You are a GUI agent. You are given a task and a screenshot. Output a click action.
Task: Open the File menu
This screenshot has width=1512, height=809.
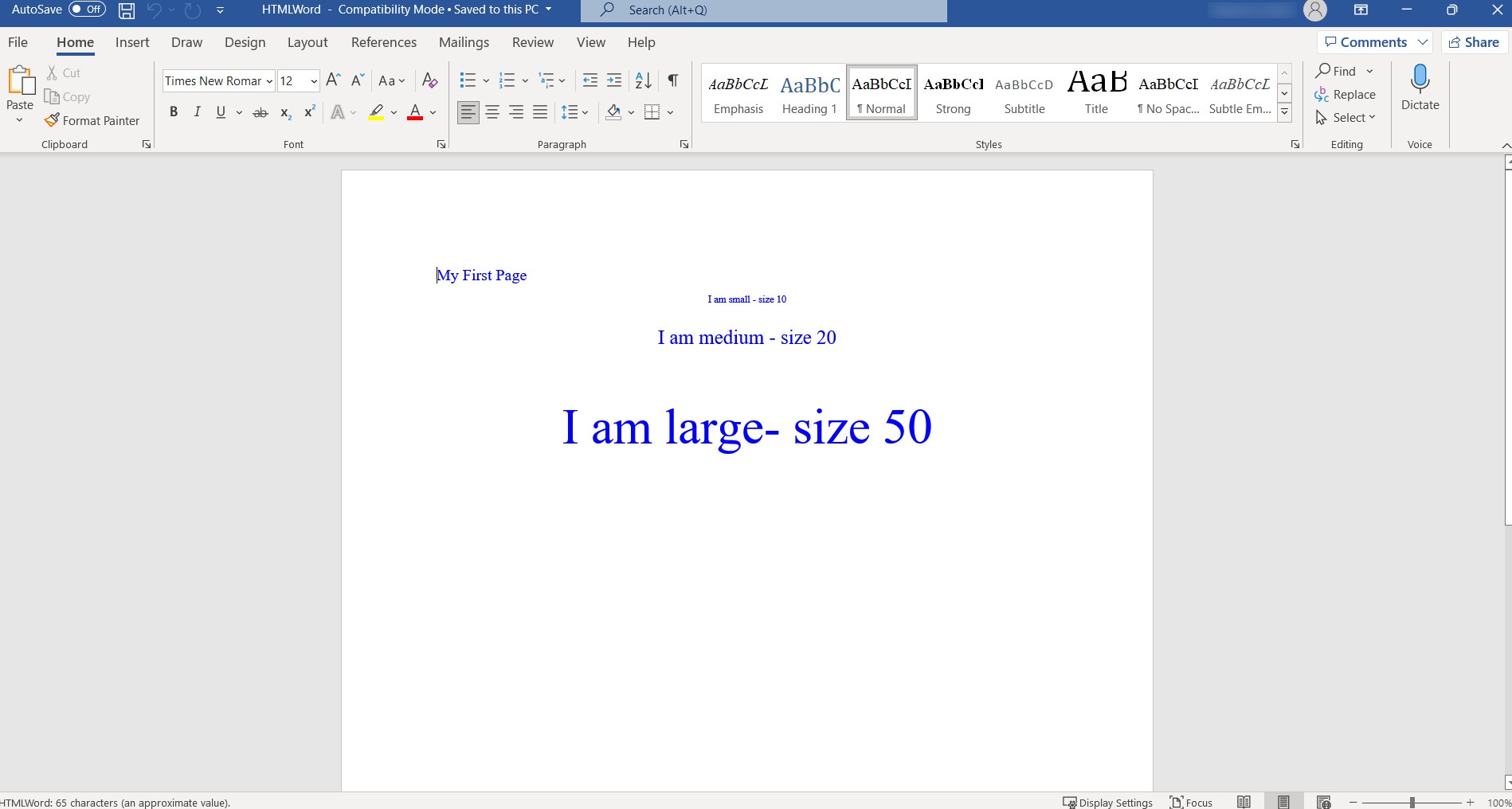[18, 42]
